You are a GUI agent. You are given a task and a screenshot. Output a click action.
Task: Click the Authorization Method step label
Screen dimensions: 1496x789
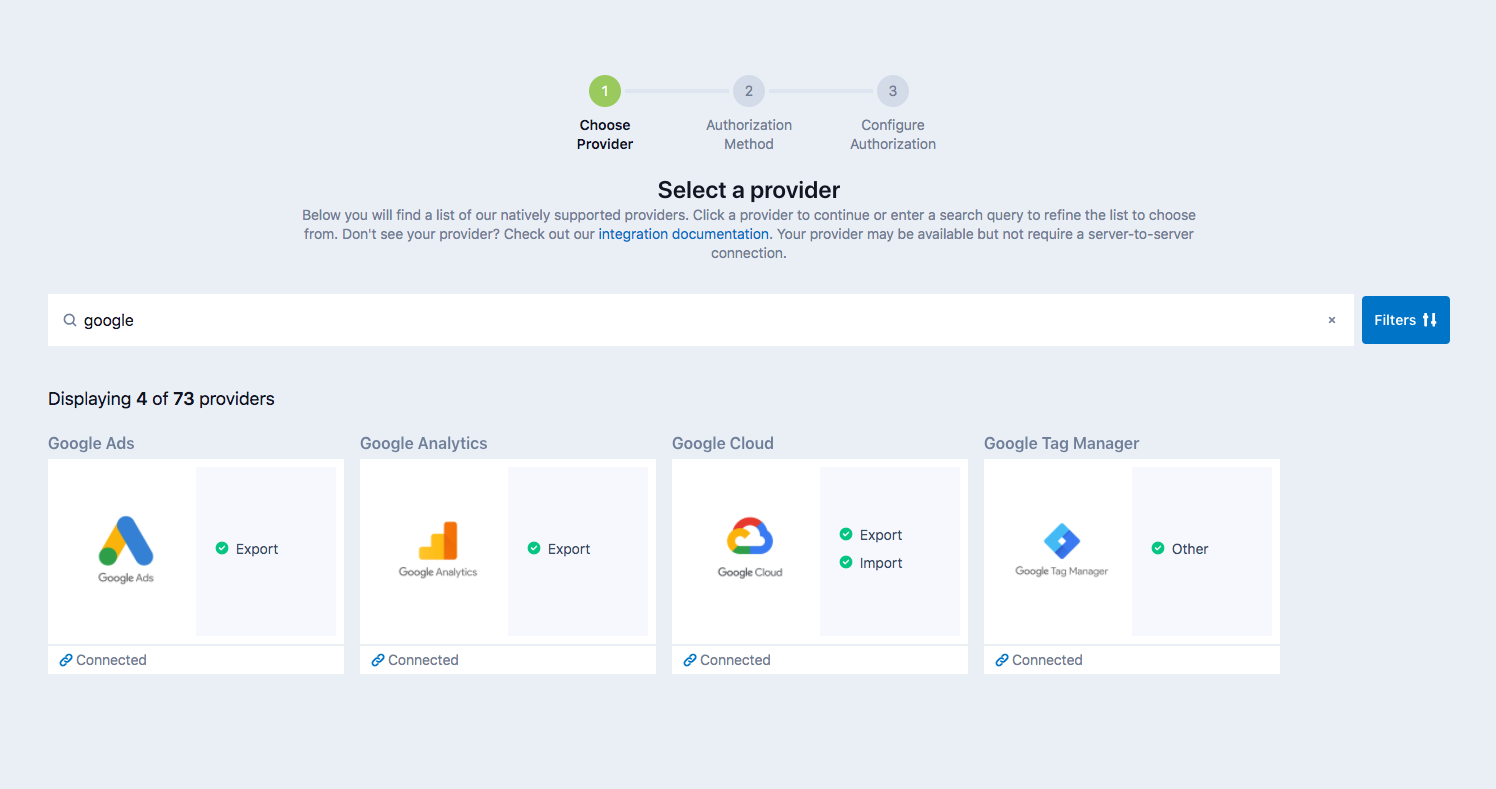click(x=749, y=134)
